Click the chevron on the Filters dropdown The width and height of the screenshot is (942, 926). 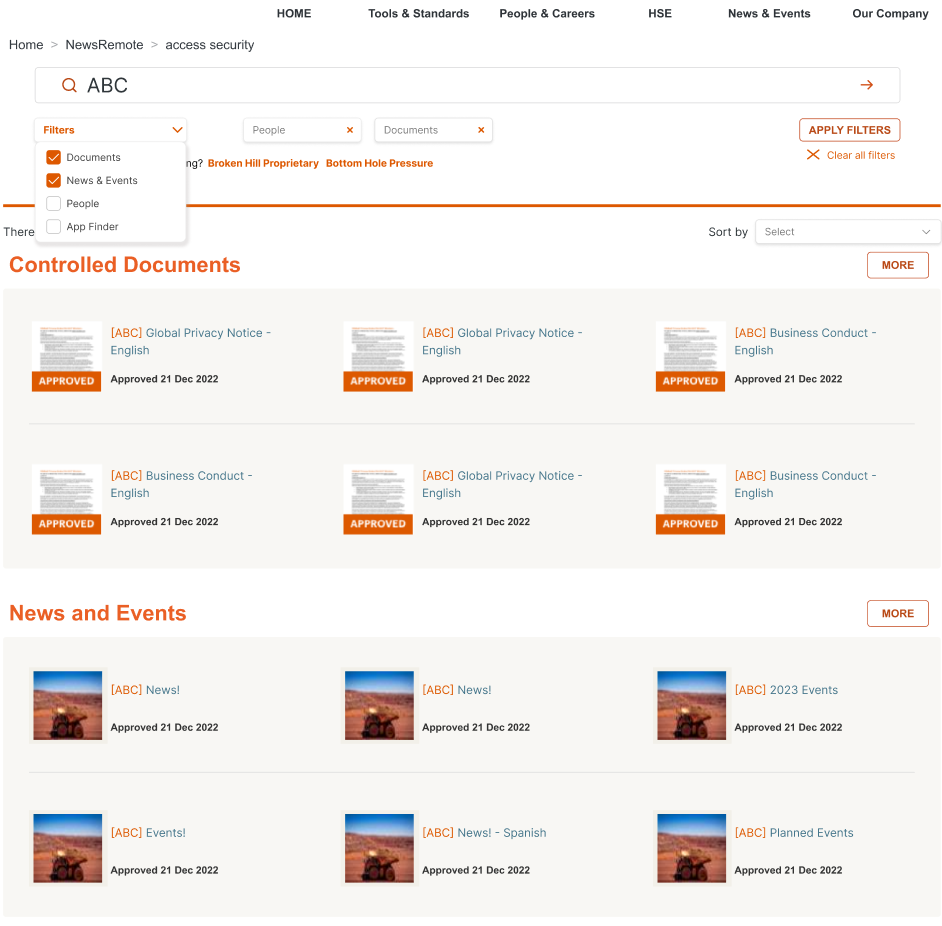[177, 130]
